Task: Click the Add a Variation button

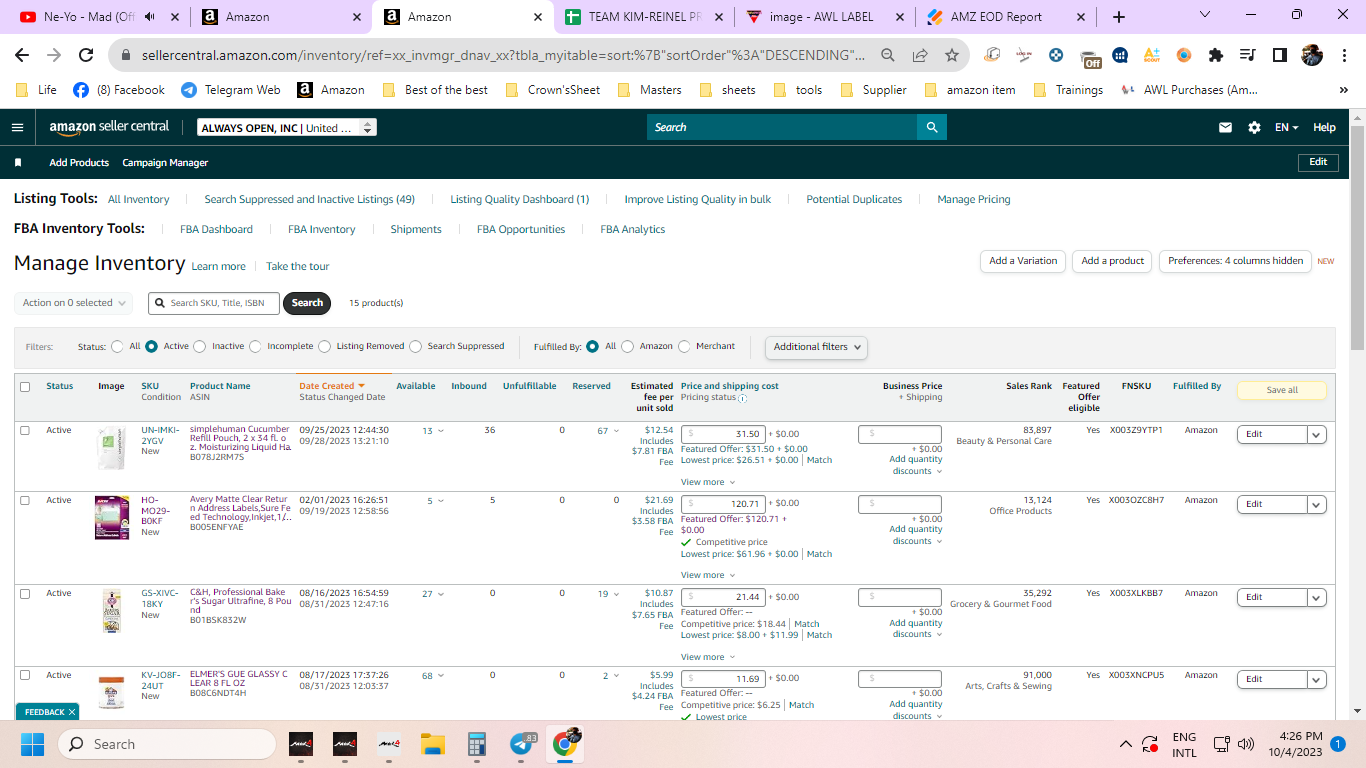Action: click(1023, 261)
